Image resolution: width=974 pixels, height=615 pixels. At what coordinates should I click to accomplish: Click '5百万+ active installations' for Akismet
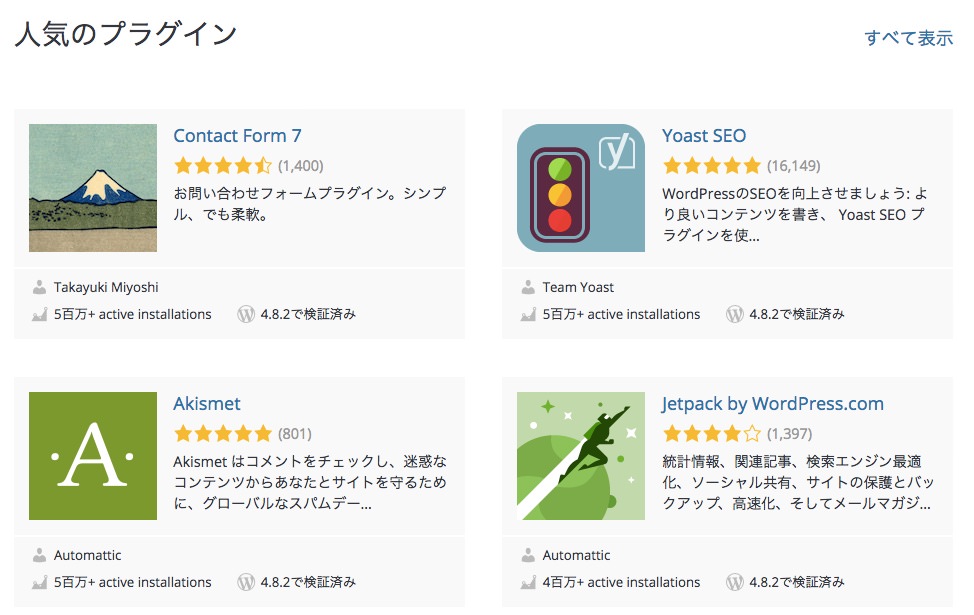pyautogui.click(x=132, y=582)
